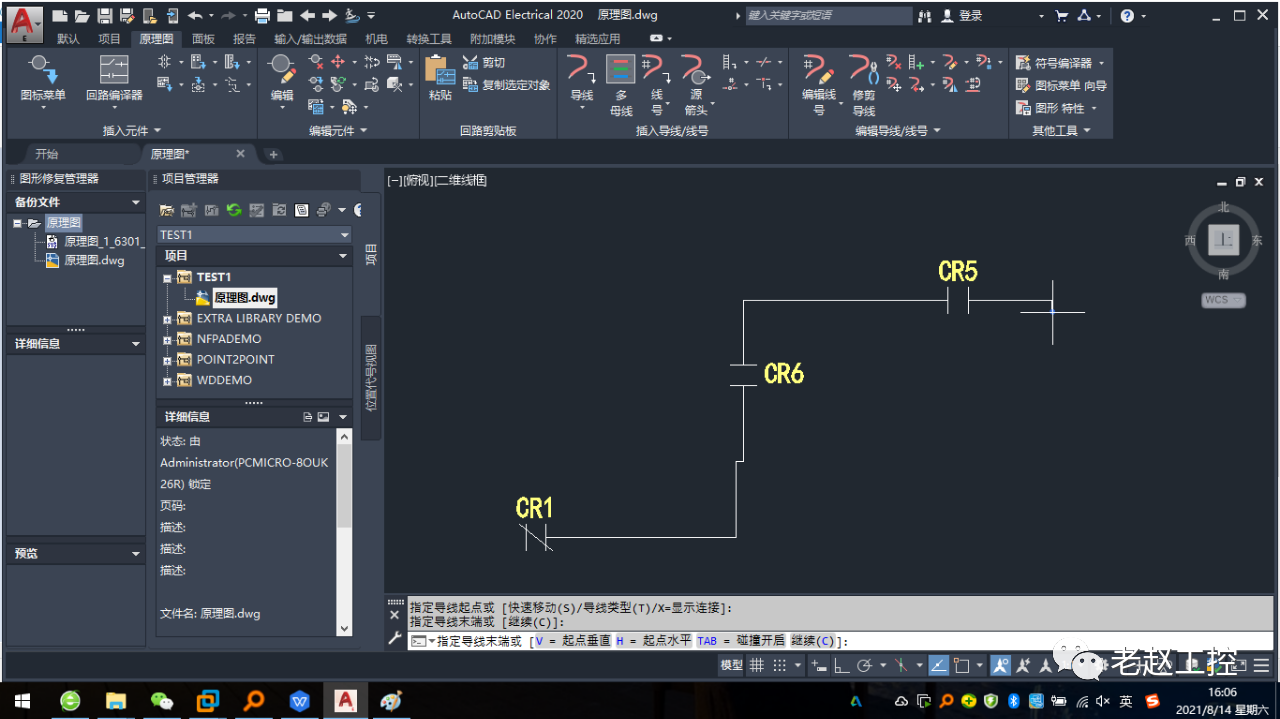1280x719 pixels.
Task: Click the Save icon in quick access toolbar
Action: tap(104, 16)
